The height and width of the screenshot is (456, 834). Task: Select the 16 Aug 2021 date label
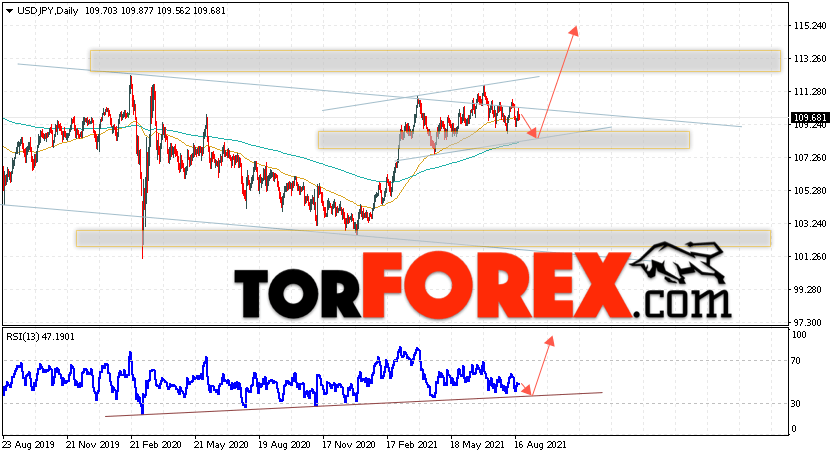[538, 444]
